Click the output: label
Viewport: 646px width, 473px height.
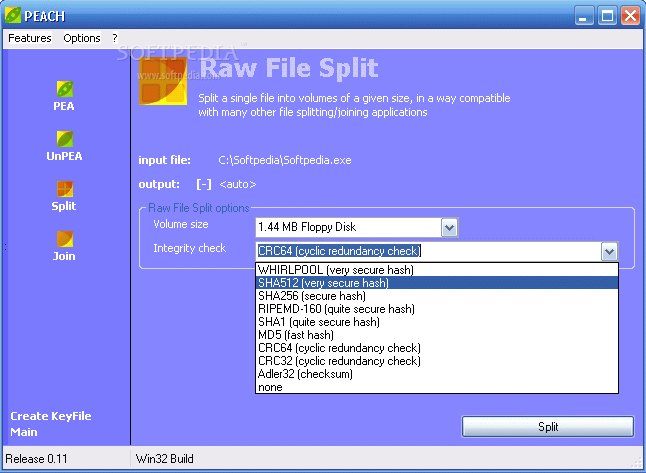pos(159,184)
